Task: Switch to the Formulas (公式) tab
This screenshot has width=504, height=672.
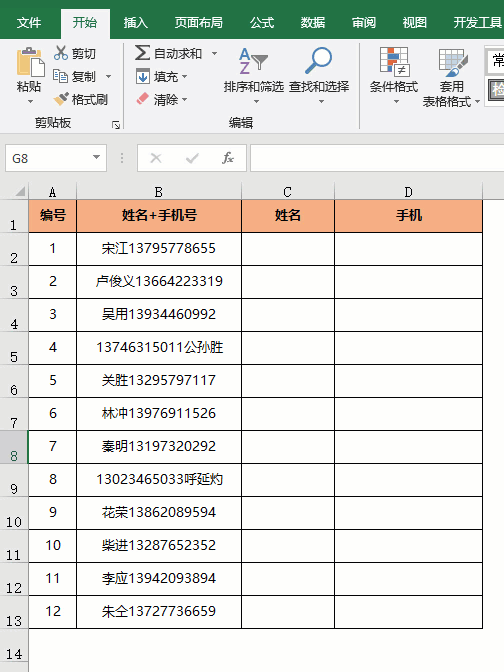Action: click(x=262, y=23)
